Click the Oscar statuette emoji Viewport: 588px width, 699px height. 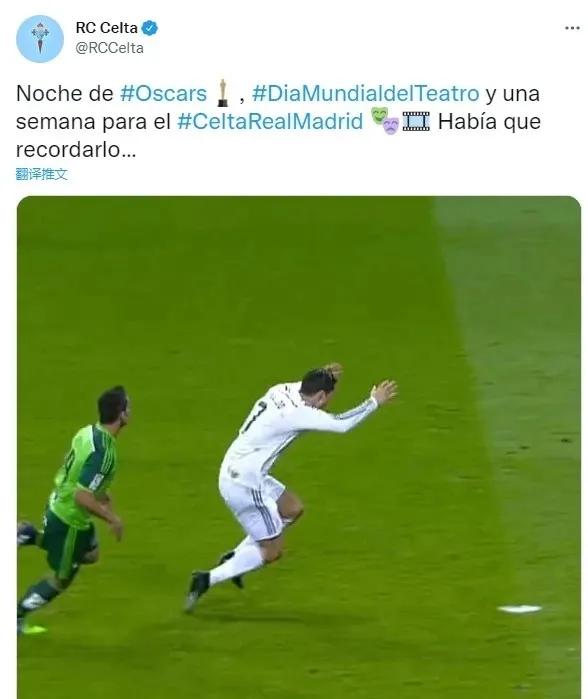point(222,93)
